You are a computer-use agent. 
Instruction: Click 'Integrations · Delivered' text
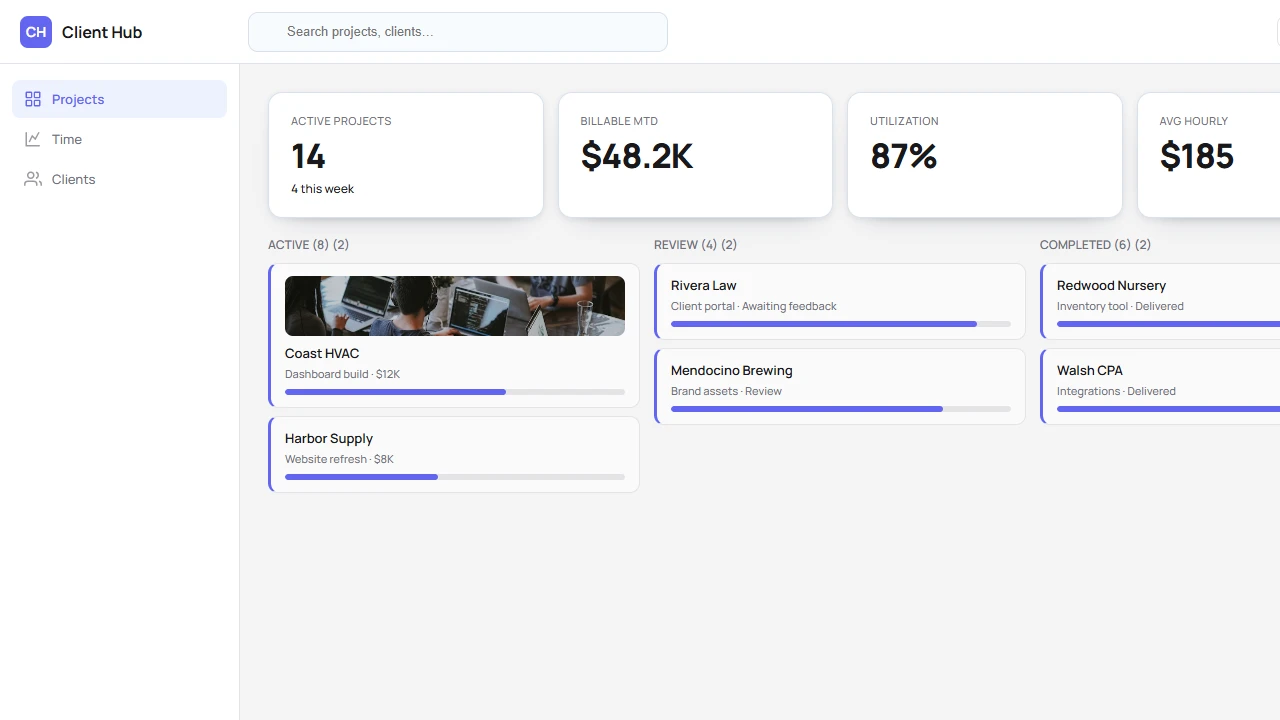pos(1116,391)
